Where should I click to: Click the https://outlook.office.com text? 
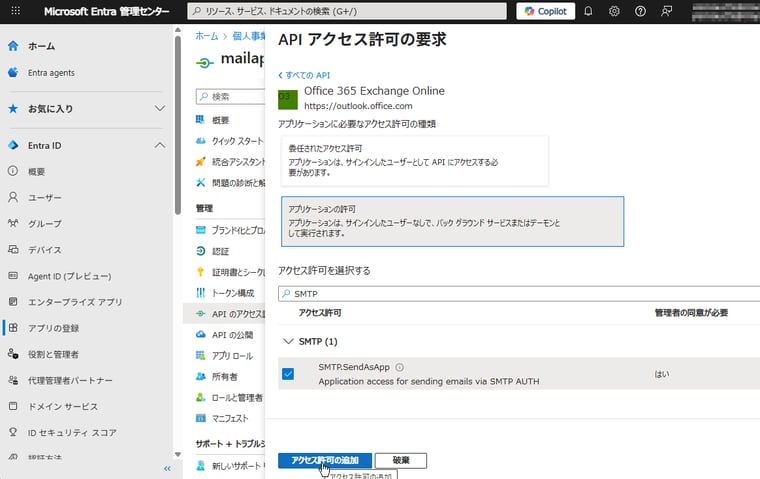pyautogui.click(x=358, y=106)
